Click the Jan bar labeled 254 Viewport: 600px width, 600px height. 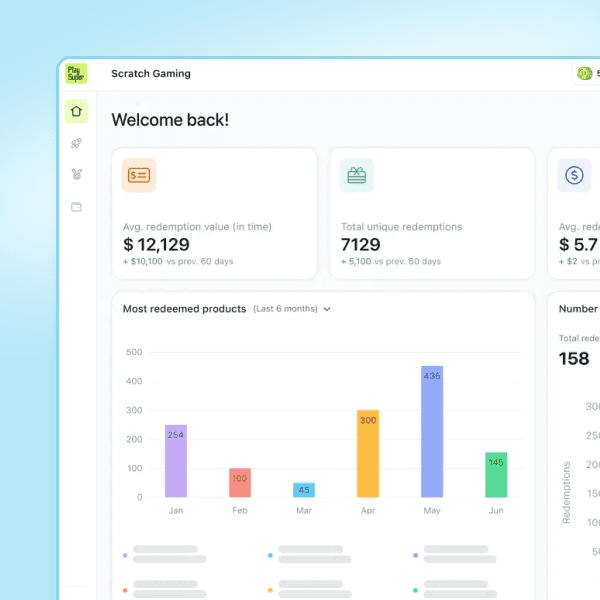[x=176, y=461]
